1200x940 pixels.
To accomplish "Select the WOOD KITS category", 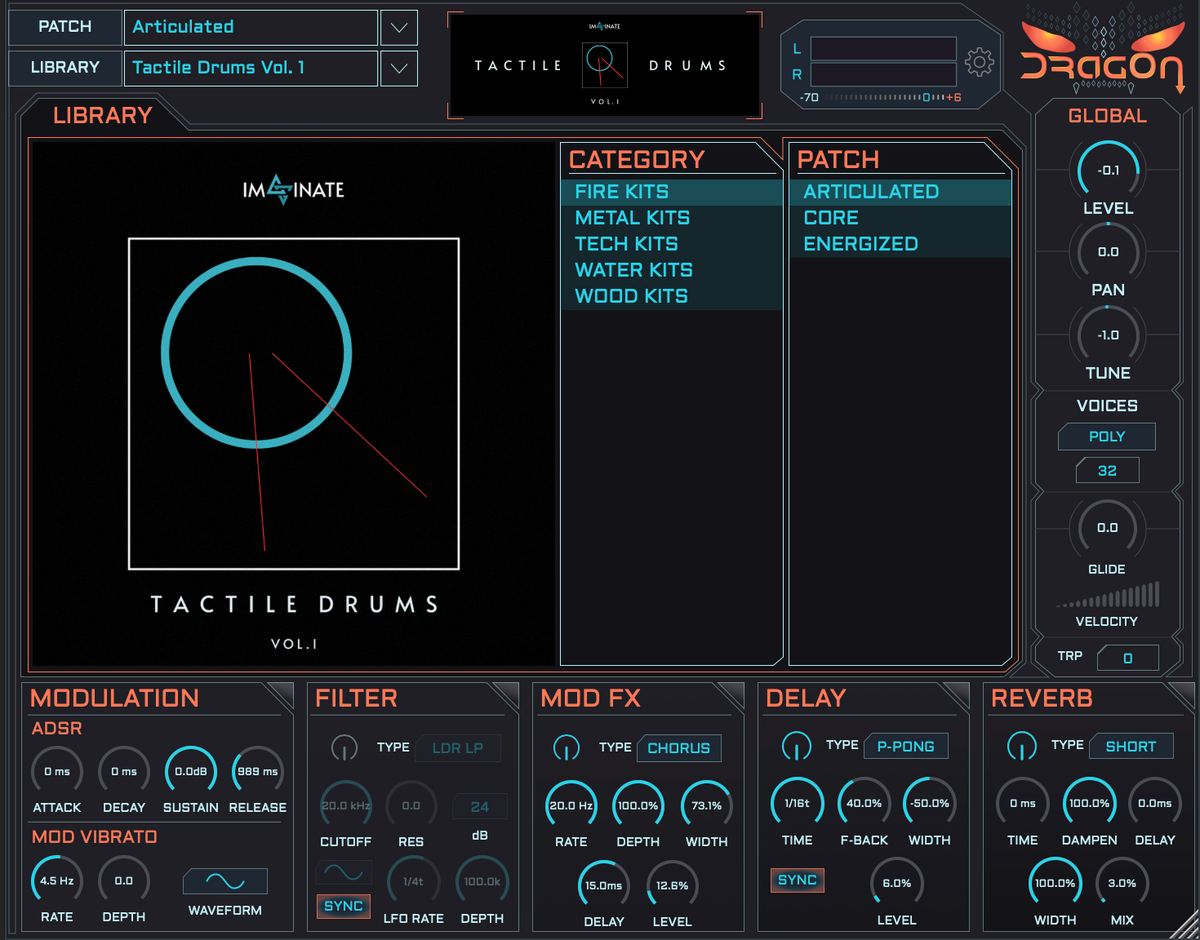I will coord(671,296).
